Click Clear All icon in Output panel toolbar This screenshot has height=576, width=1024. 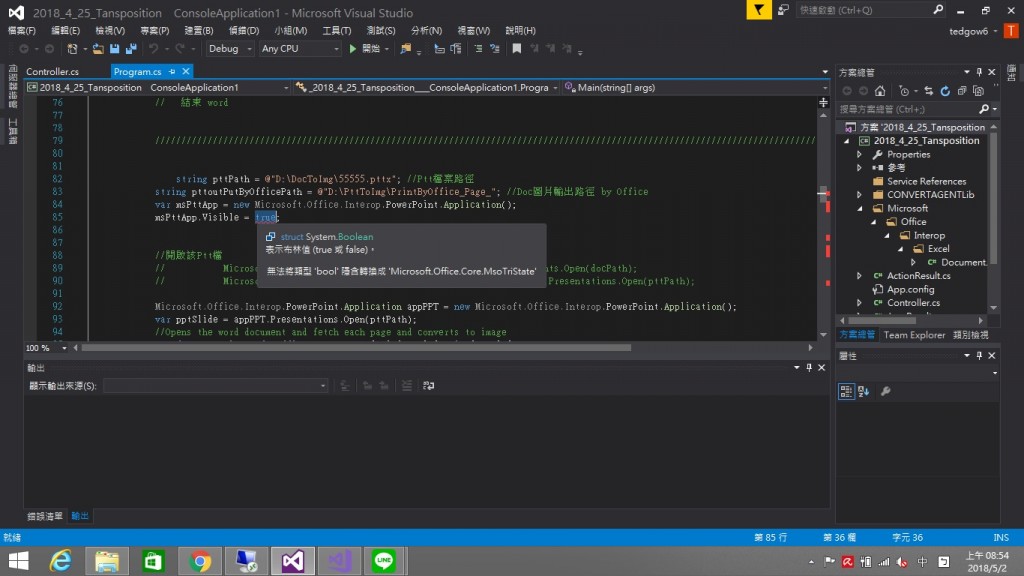(406, 386)
